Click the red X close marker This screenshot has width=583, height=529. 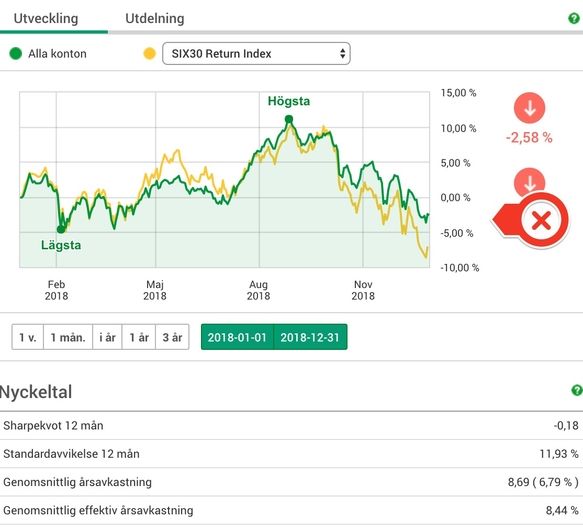(x=541, y=221)
